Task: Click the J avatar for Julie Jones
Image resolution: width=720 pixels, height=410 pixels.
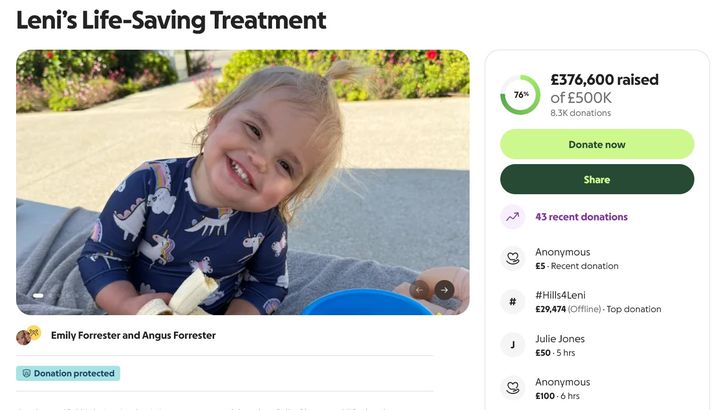Action: 513,346
